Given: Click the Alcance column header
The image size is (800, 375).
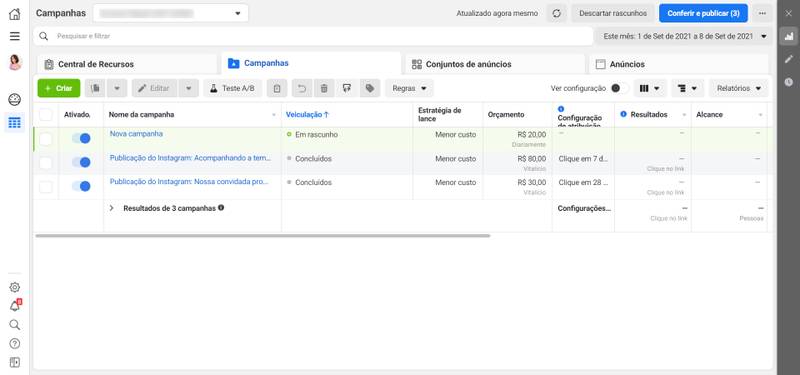Looking at the screenshot, I should tap(709, 115).
